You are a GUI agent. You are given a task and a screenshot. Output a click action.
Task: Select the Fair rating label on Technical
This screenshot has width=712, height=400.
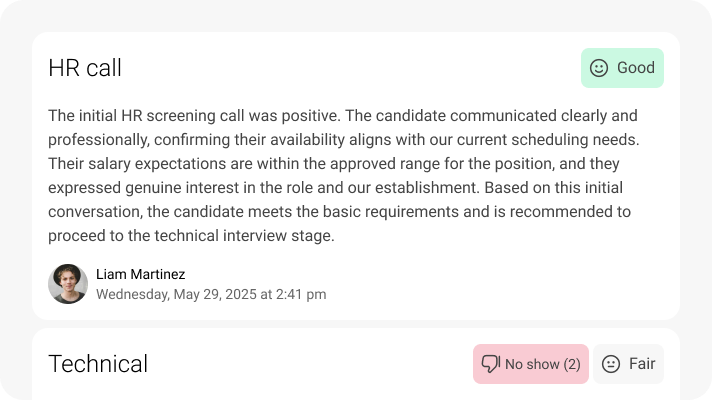click(x=642, y=364)
